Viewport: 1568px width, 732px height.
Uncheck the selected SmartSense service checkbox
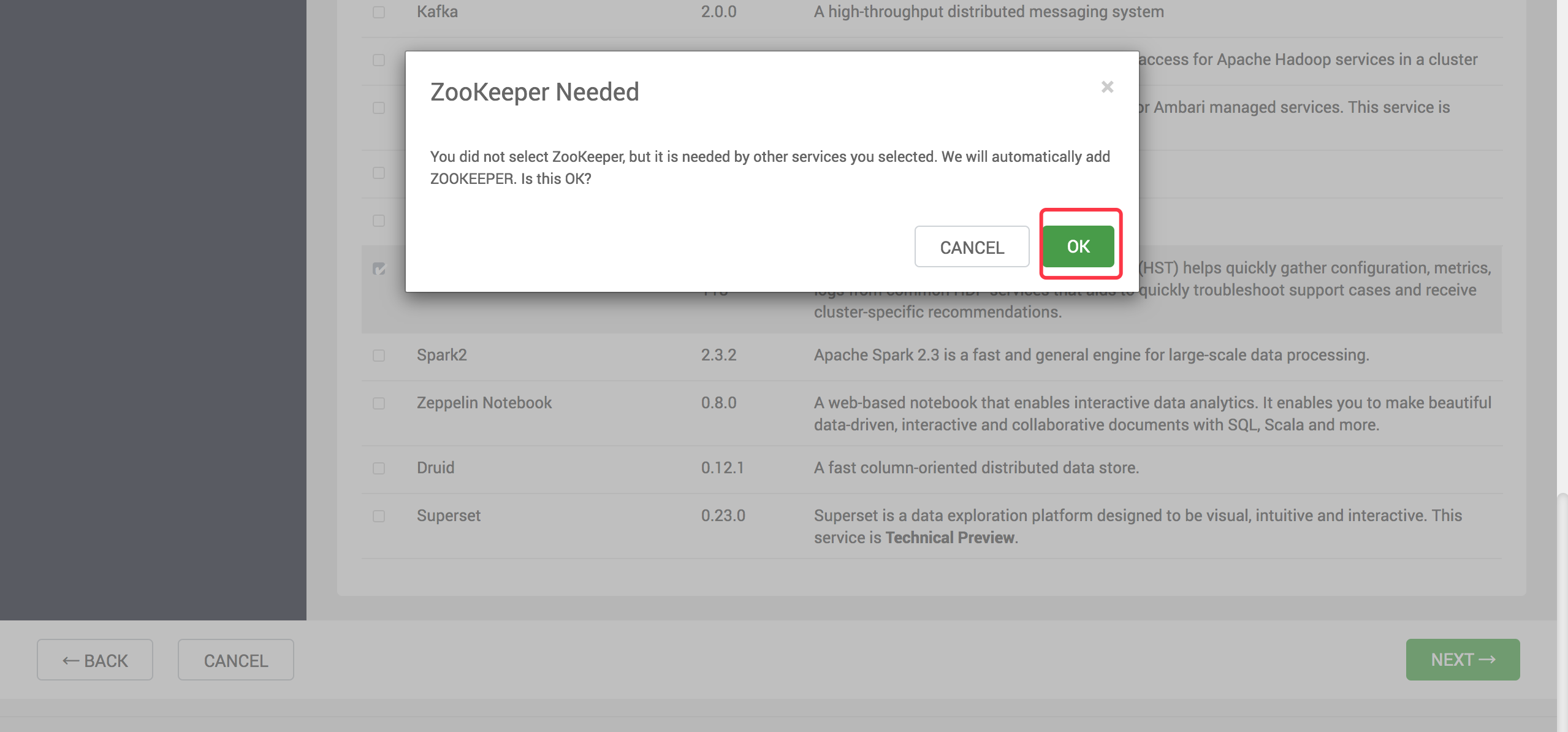coord(379,269)
